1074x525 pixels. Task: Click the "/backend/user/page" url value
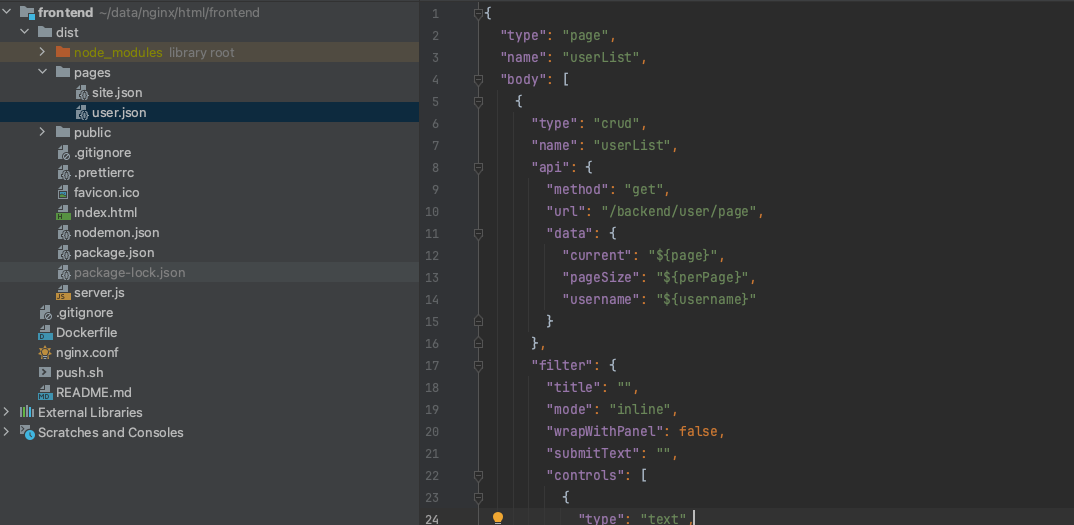679,211
